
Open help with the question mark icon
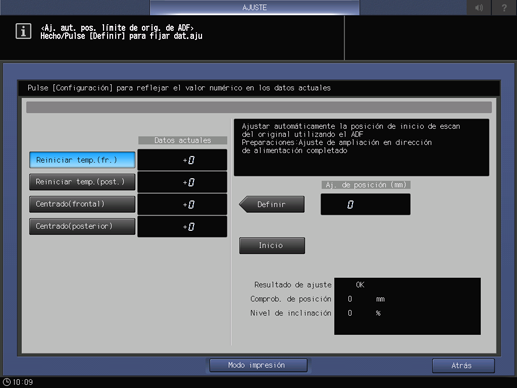[504, 7]
